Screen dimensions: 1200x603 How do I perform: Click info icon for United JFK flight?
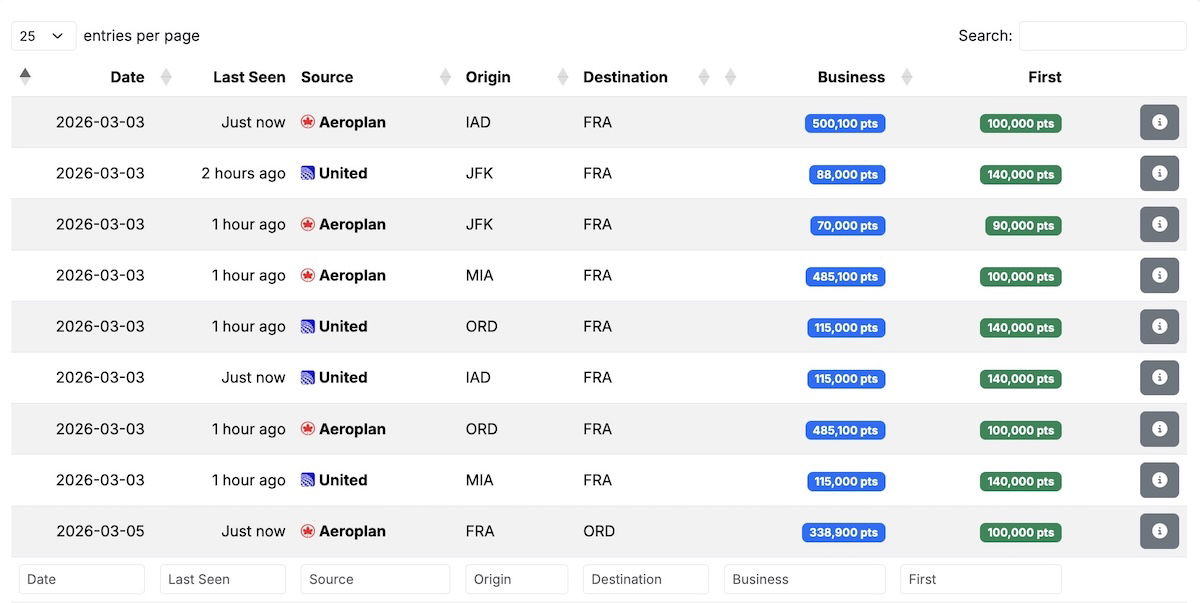1159,173
